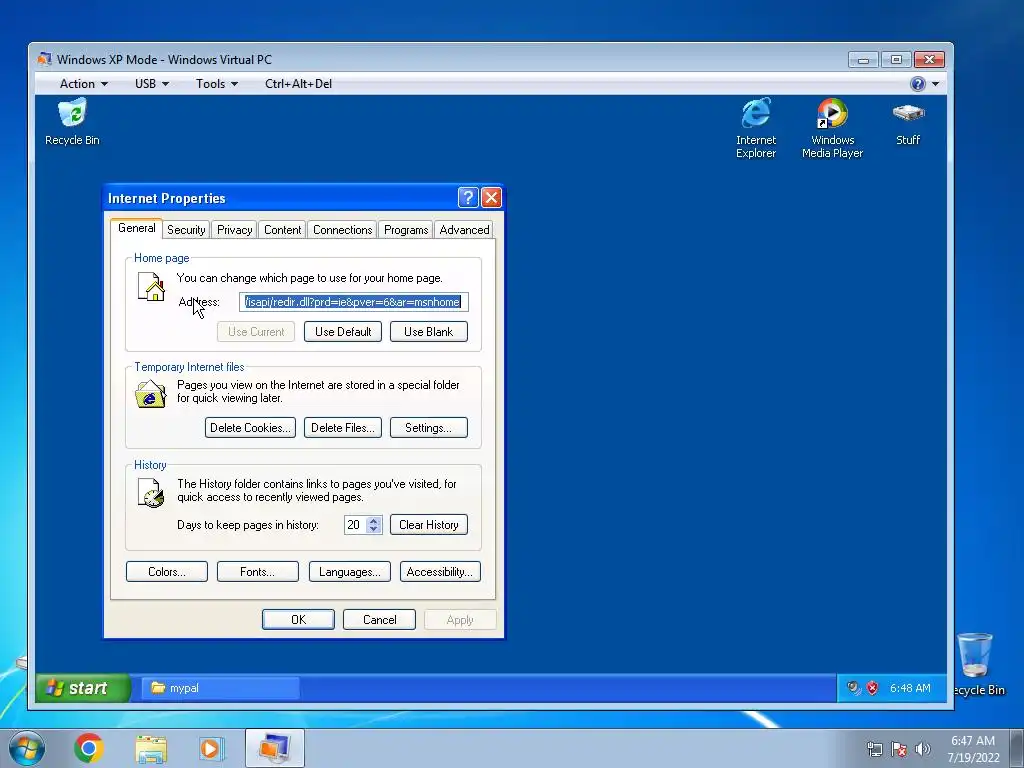Confirm with the OK button
Image resolution: width=1024 pixels, height=768 pixels.
click(298, 620)
